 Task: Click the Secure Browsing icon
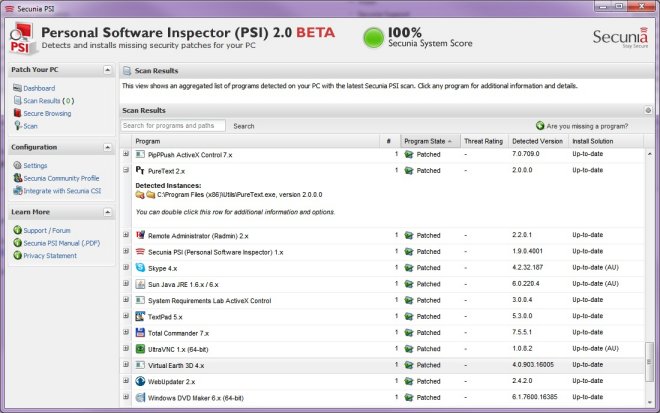(16, 114)
